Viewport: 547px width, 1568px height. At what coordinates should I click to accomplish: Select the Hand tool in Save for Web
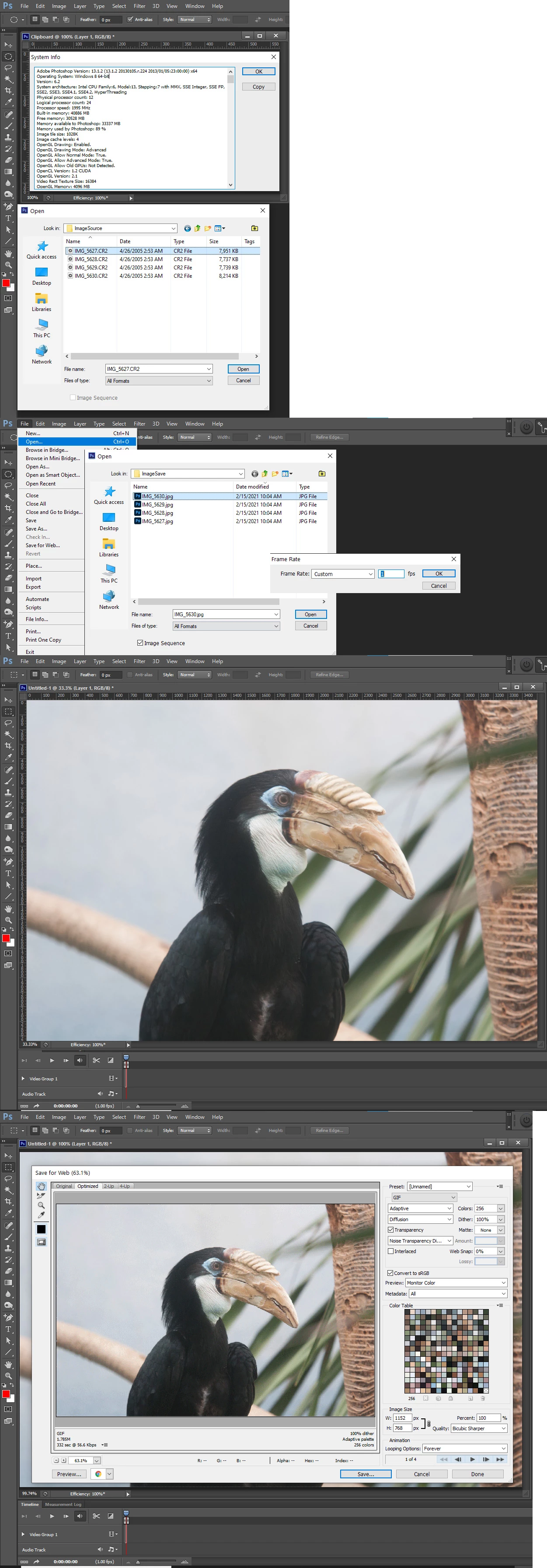point(42,1186)
